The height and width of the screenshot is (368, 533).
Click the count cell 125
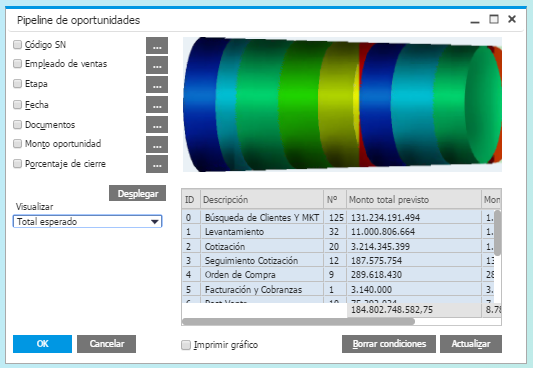[336, 217]
